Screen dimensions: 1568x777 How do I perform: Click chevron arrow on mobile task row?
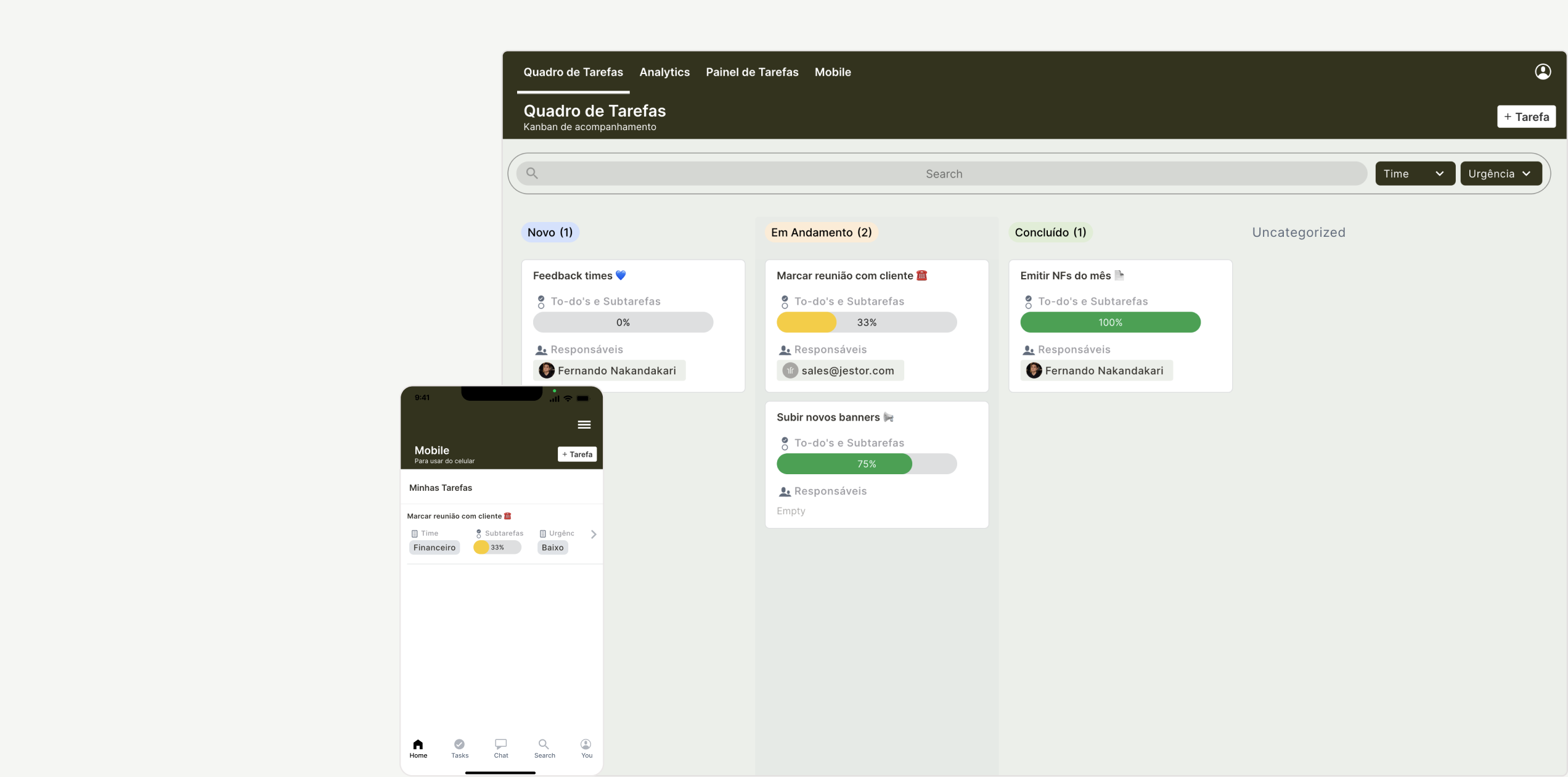[x=594, y=534]
